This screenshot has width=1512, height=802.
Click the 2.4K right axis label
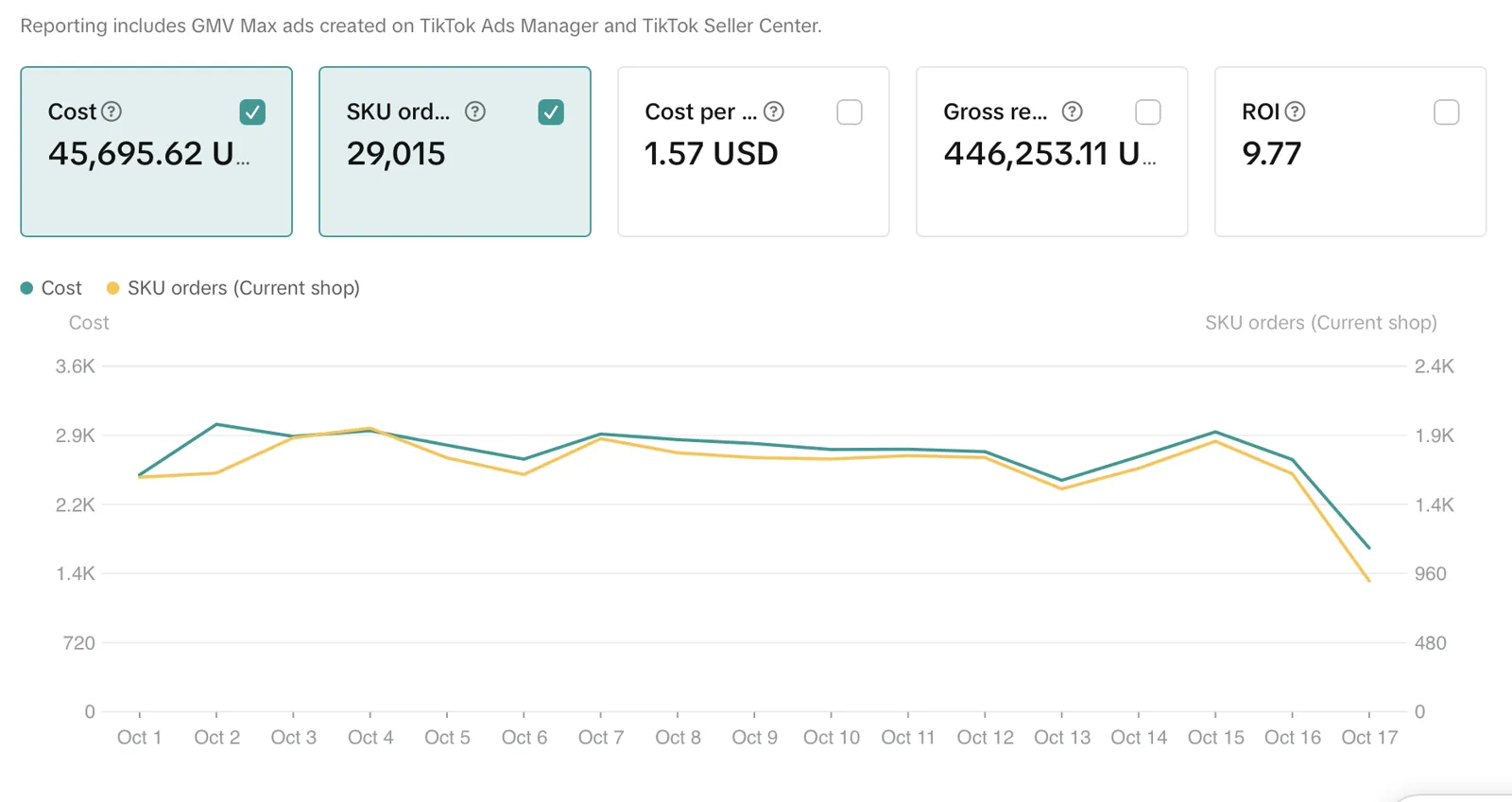click(x=1435, y=367)
